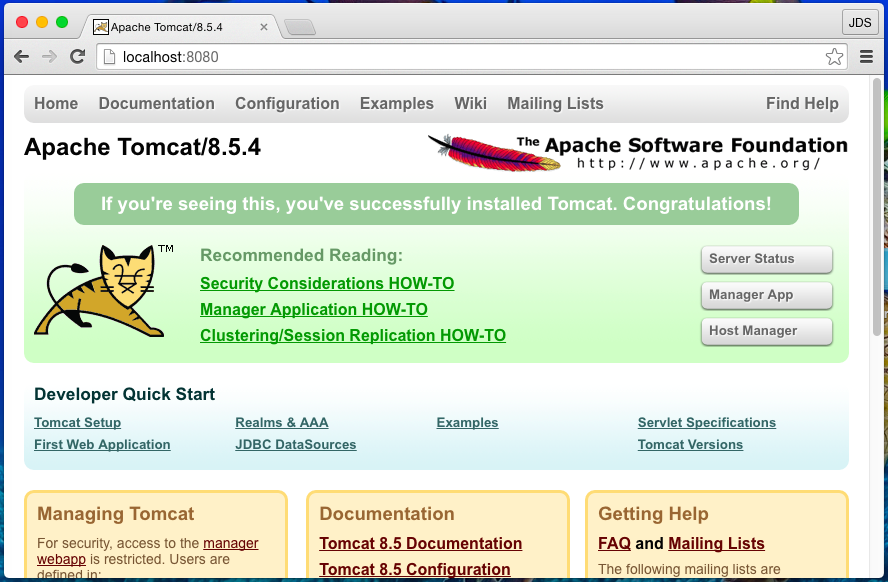Reload the page with the refresh icon
The image size is (888, 582).
78,57
